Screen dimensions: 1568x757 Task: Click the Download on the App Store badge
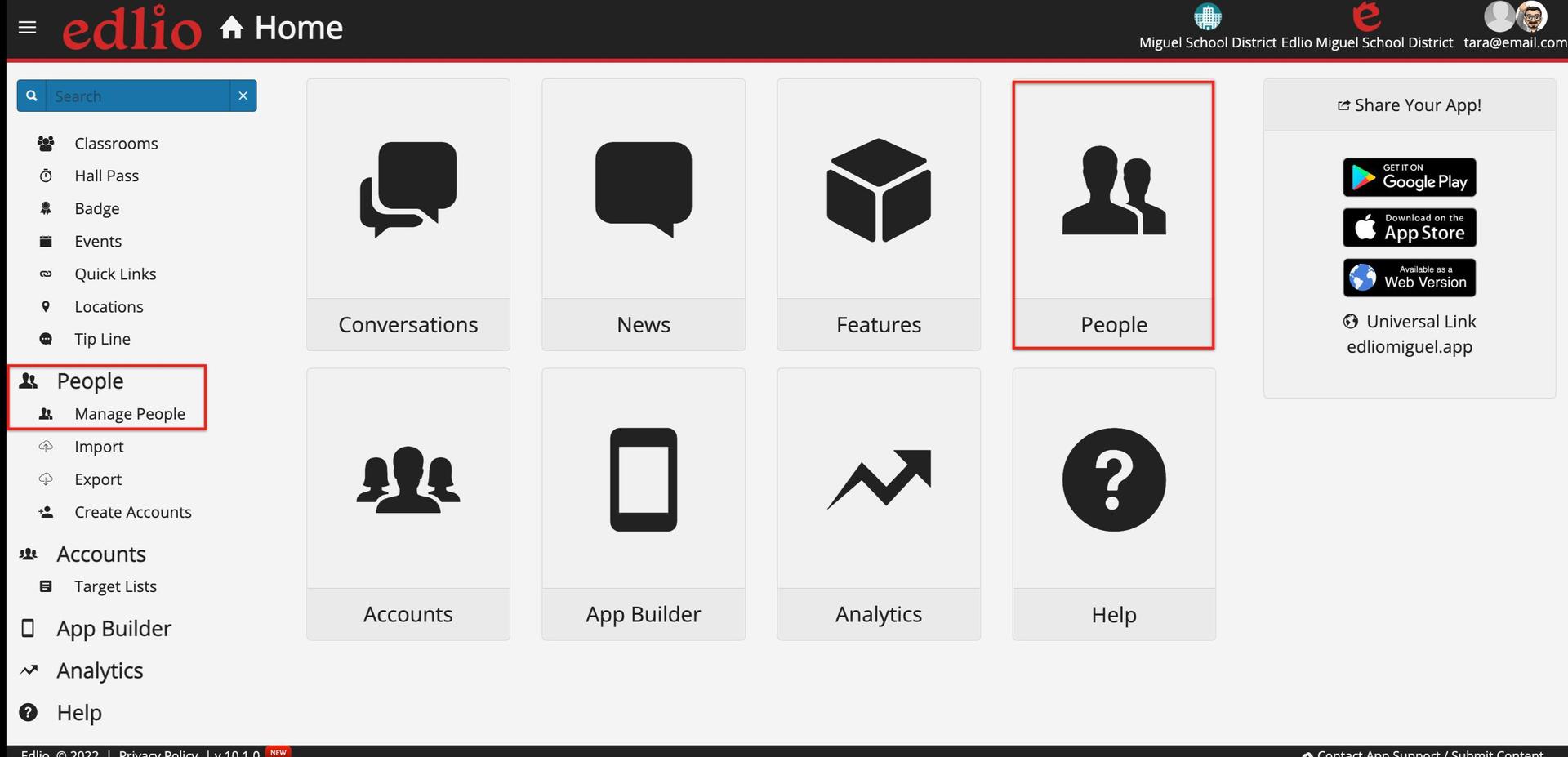click(x=1409, y=228)
